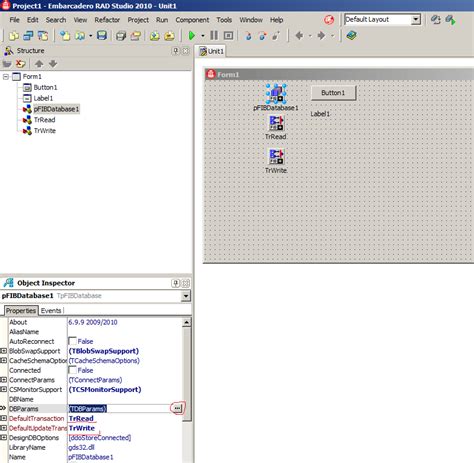Toggle the Connected property checkbox
Viewport: 474px width, 463px height.
click(72, 370)
